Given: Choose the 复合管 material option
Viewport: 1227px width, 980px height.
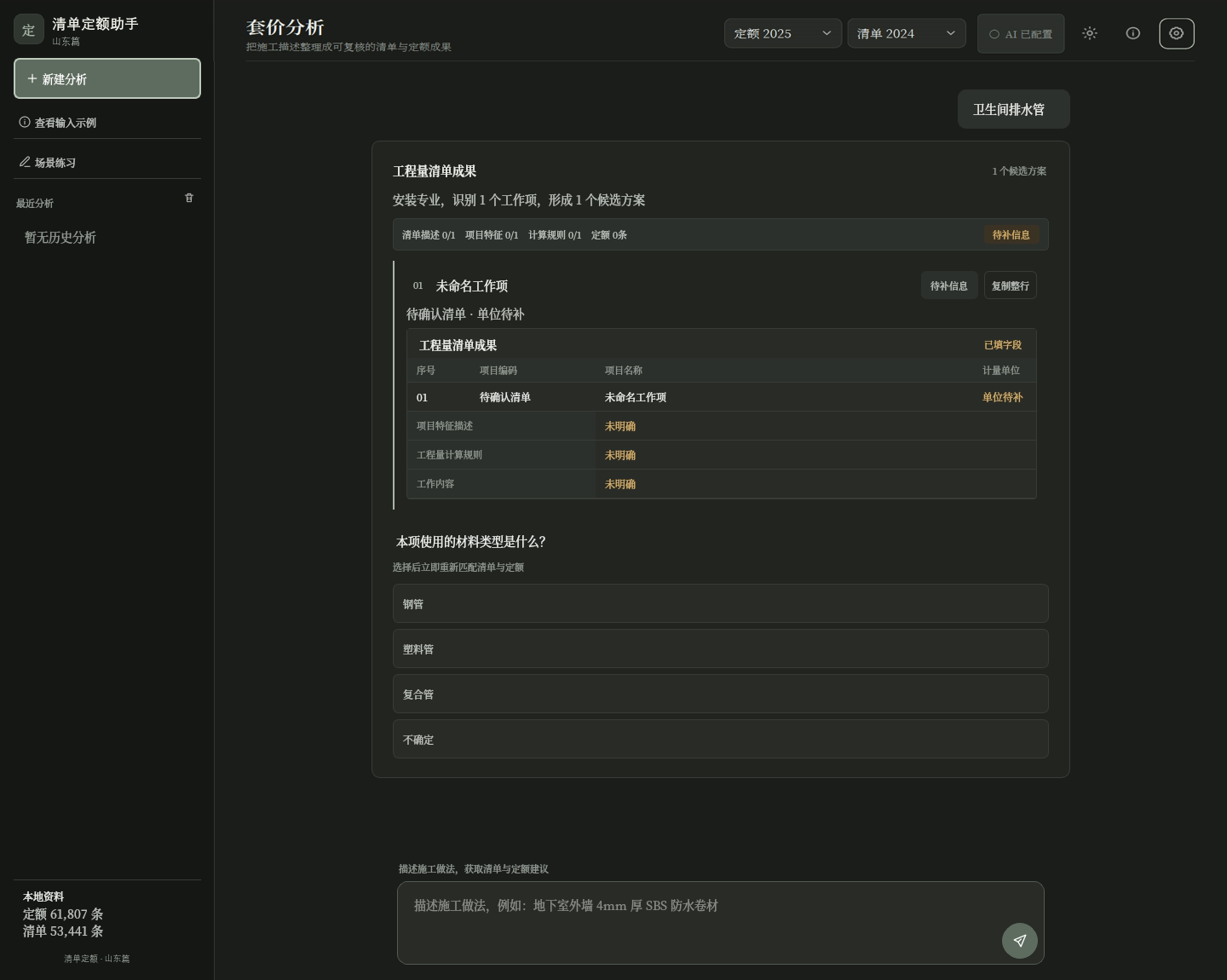Looking at the screenshot, I should coord(721,694).
